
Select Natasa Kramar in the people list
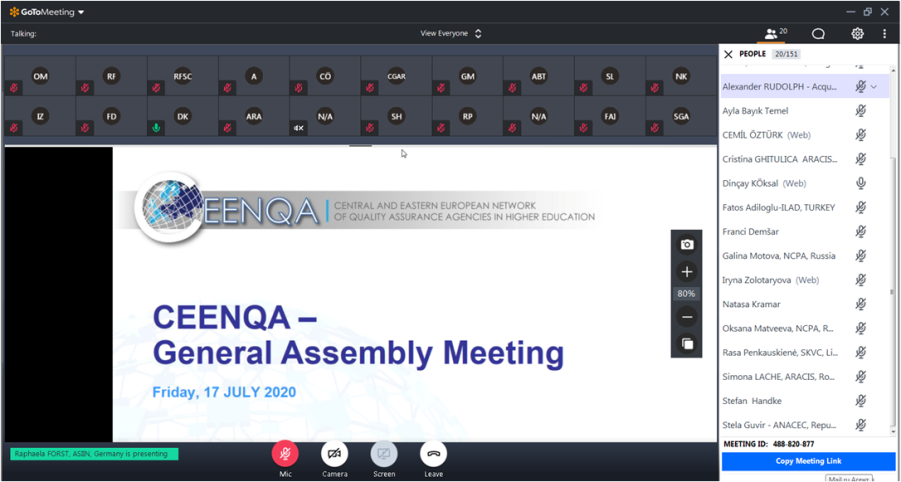click(751, 304)
